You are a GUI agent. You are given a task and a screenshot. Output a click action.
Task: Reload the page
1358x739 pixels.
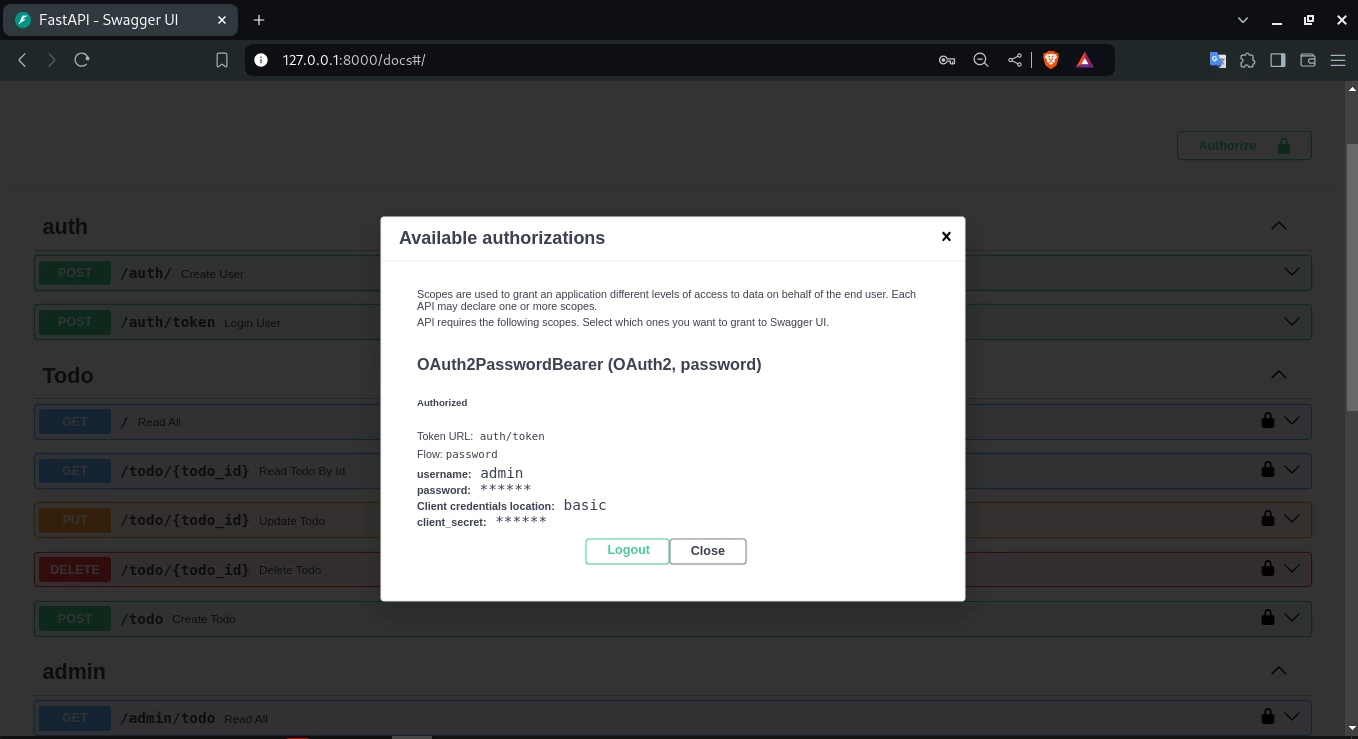(82, 60)
